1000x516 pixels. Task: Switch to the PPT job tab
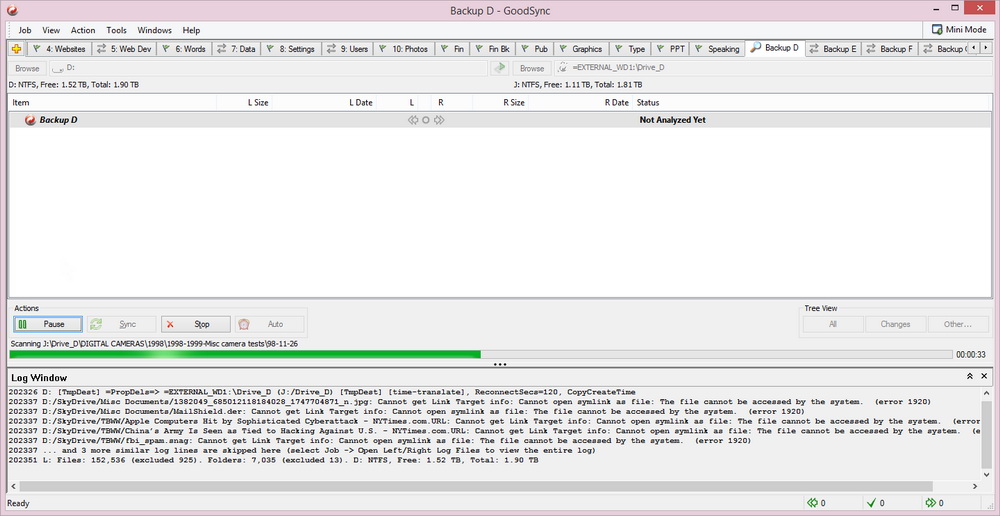[670, 49]
